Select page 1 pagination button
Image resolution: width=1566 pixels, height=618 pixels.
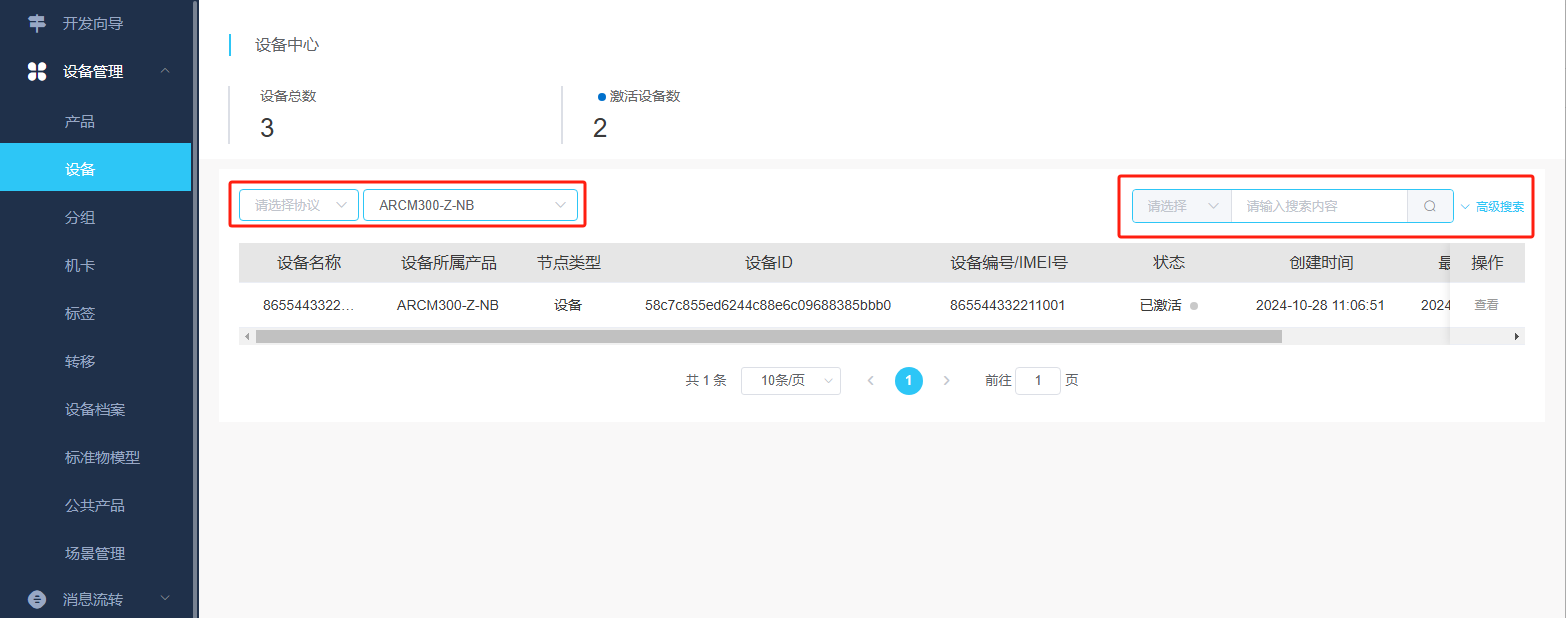point(908,381)
